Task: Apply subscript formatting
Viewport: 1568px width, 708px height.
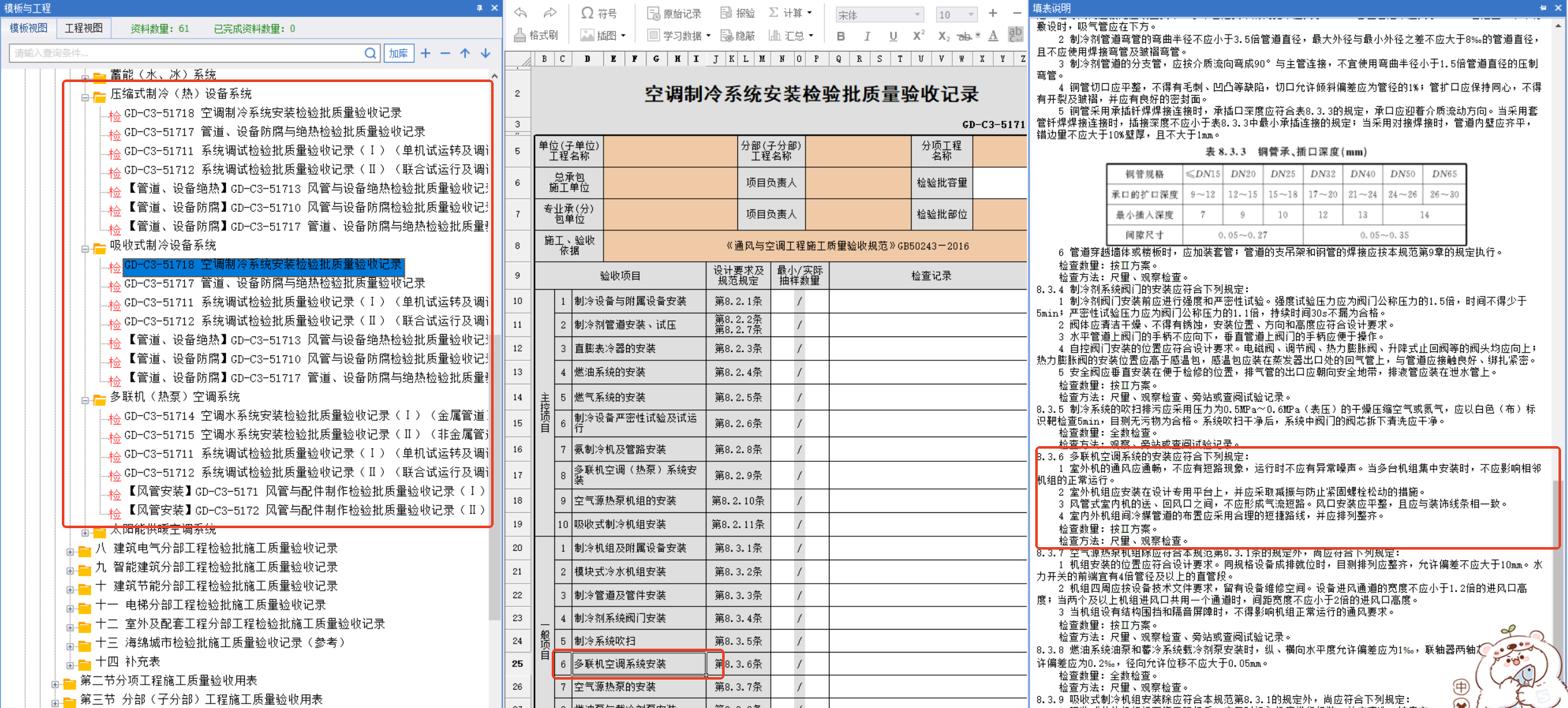Action: pyautogui.click(x=944, y=37)
